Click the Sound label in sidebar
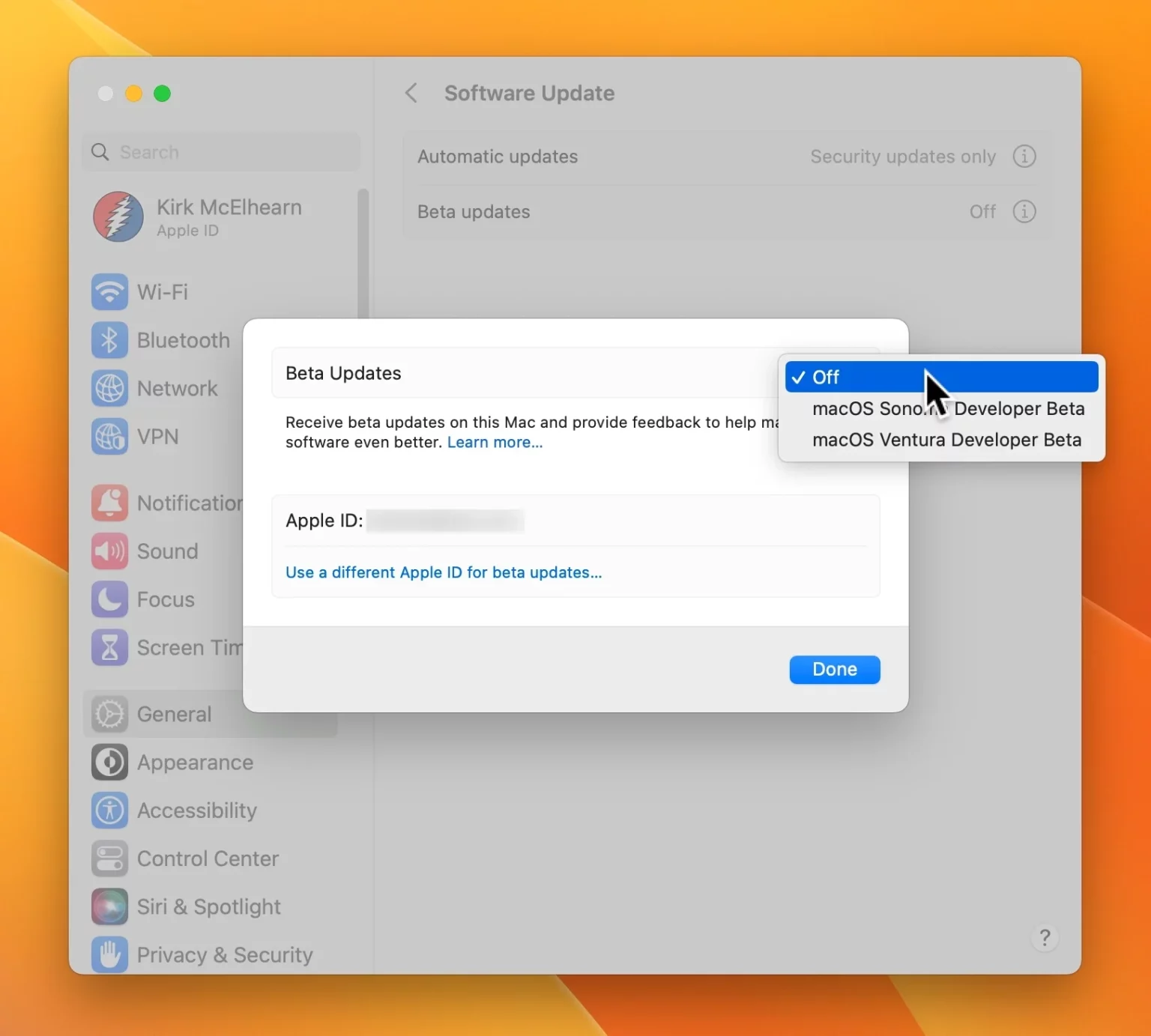This screenshot has height=1036, width=1151. (168, 551)
